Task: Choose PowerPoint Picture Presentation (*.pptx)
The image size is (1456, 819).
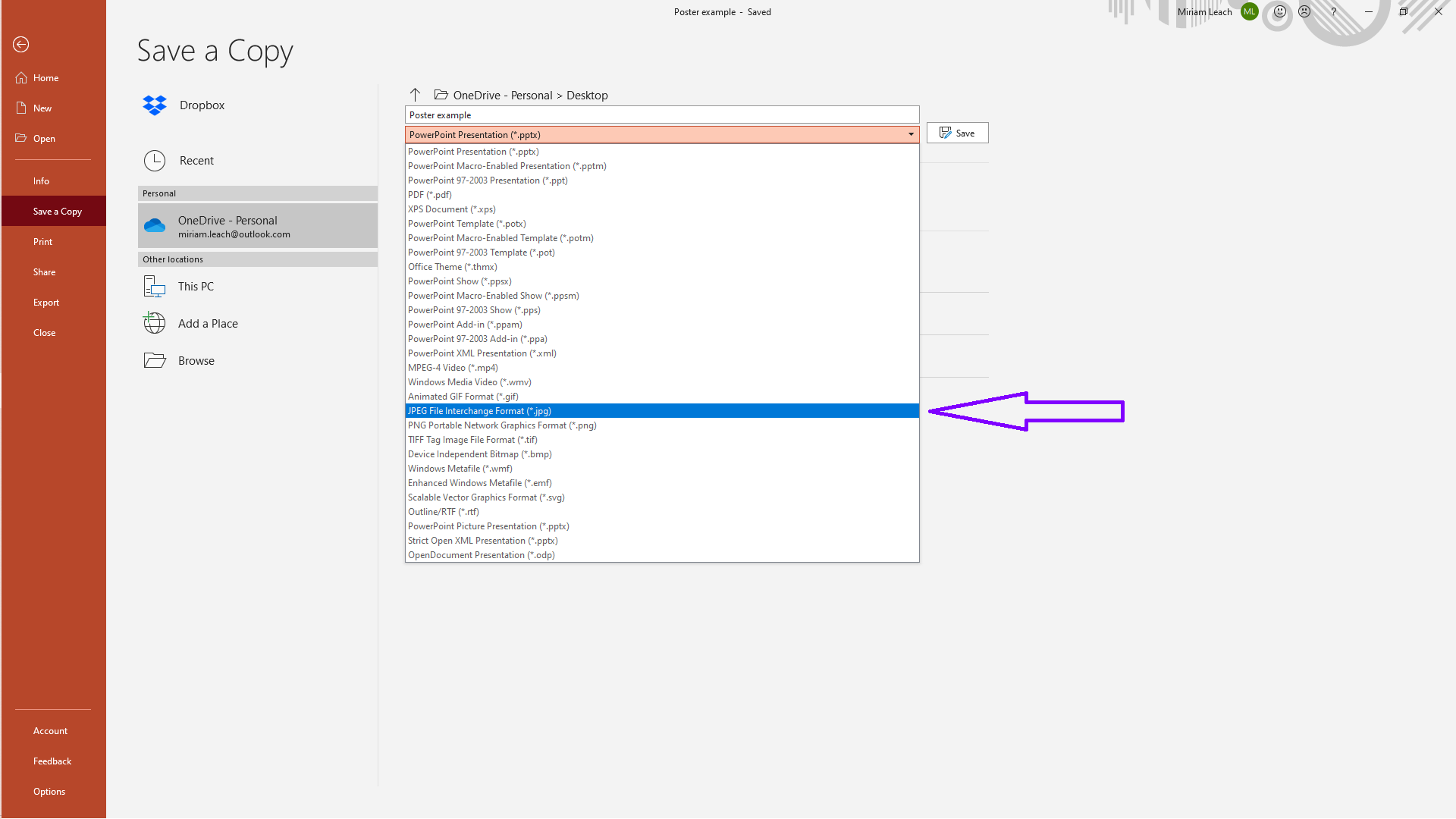Action: 662,526
